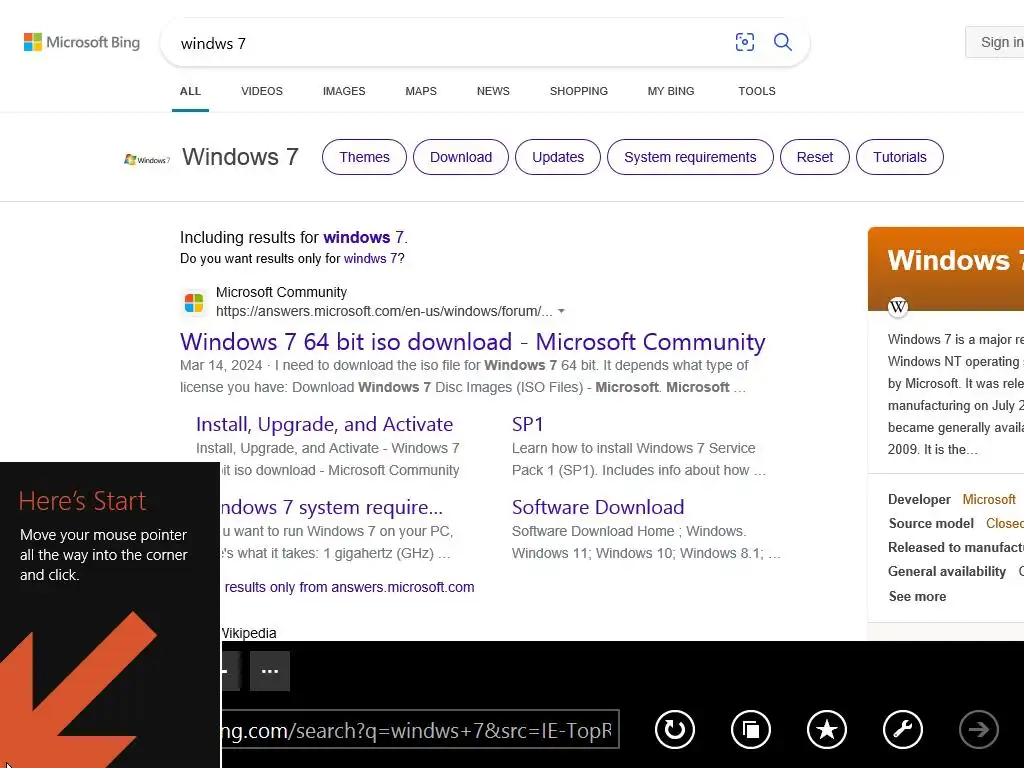Switch to the VIDEOS tab
This screenshot has height=768, width=1024.
[x=262, y=91]
